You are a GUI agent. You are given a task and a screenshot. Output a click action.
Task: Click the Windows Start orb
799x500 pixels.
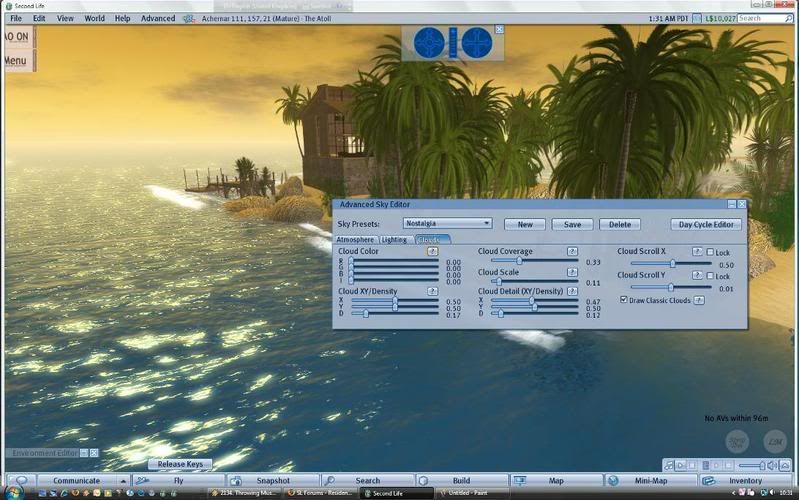click(10, 493)
